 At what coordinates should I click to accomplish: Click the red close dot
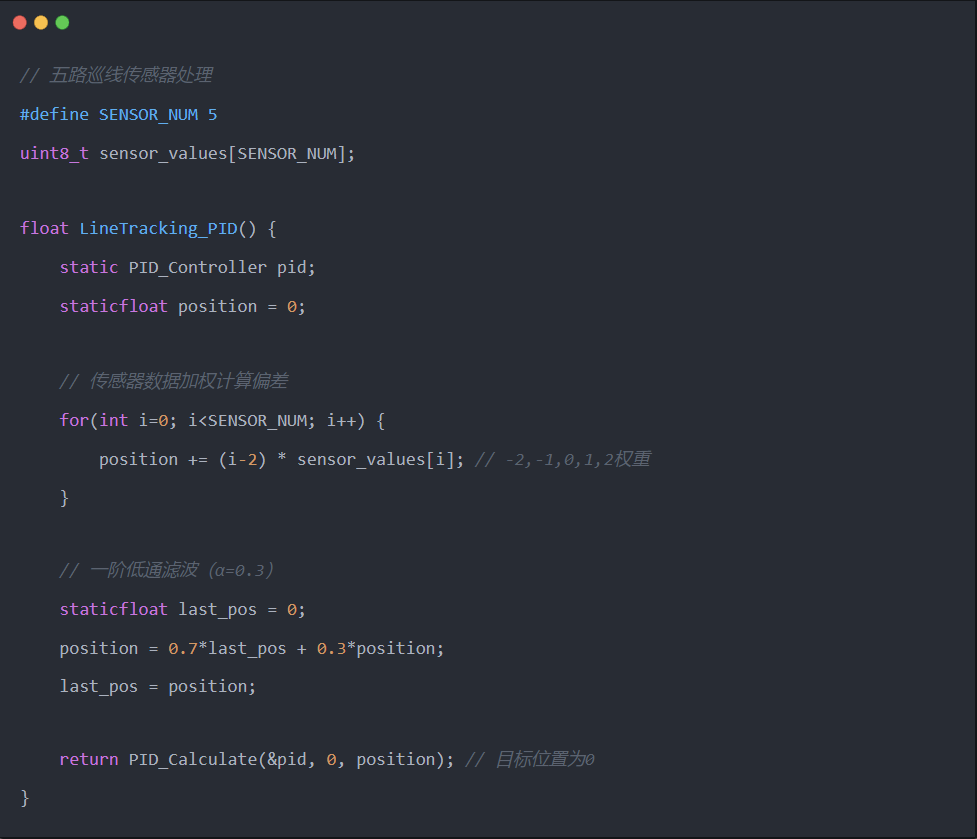[x=20, y=23]
